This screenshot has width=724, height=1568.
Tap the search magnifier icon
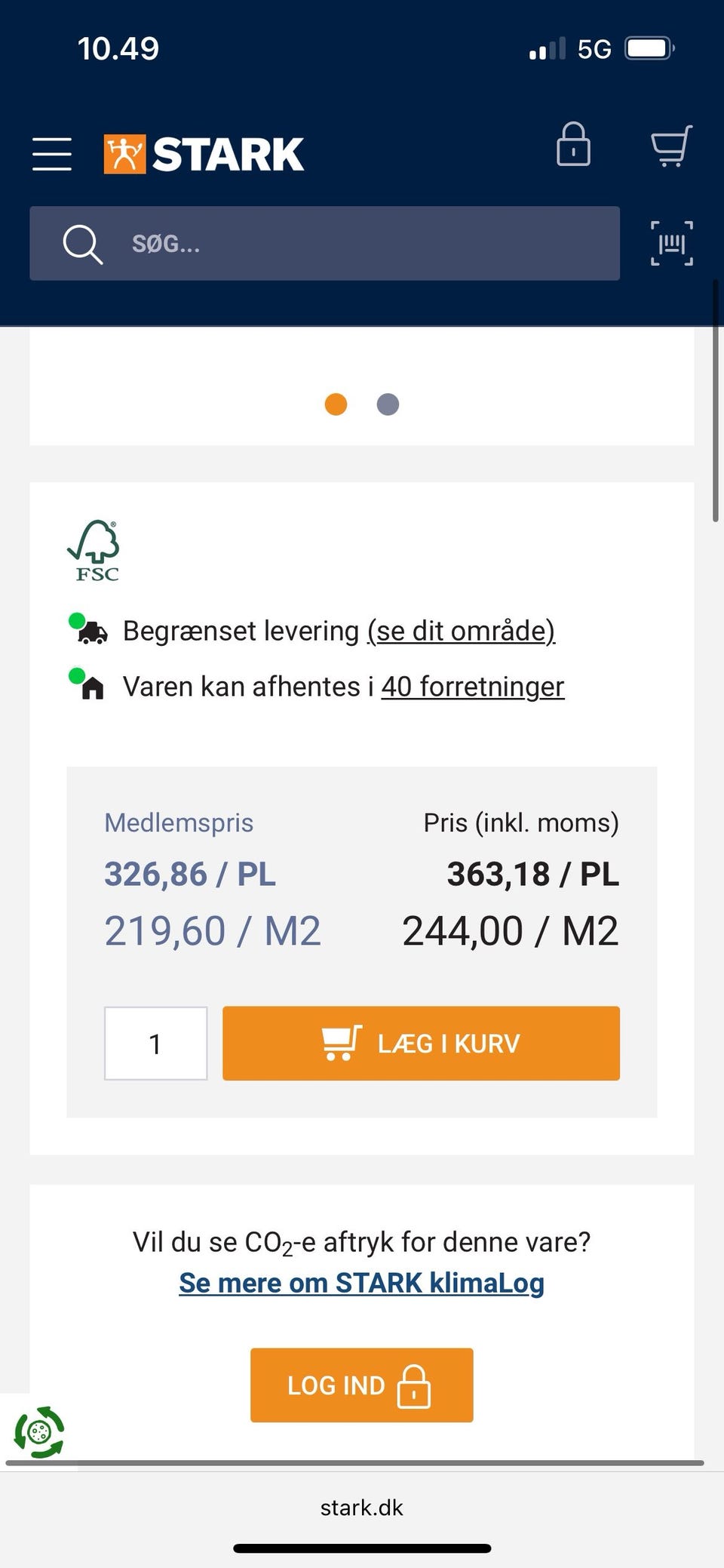click(x=82, y=244)
